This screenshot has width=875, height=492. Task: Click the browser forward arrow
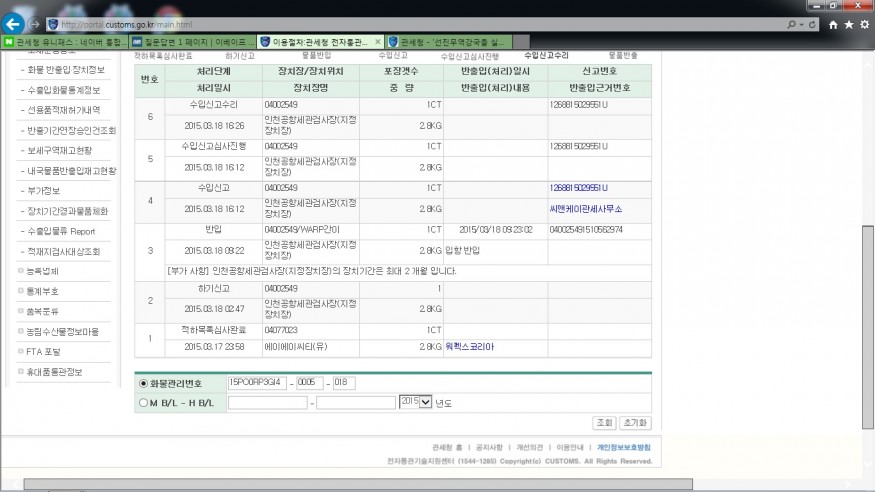(x=35, y=25)
